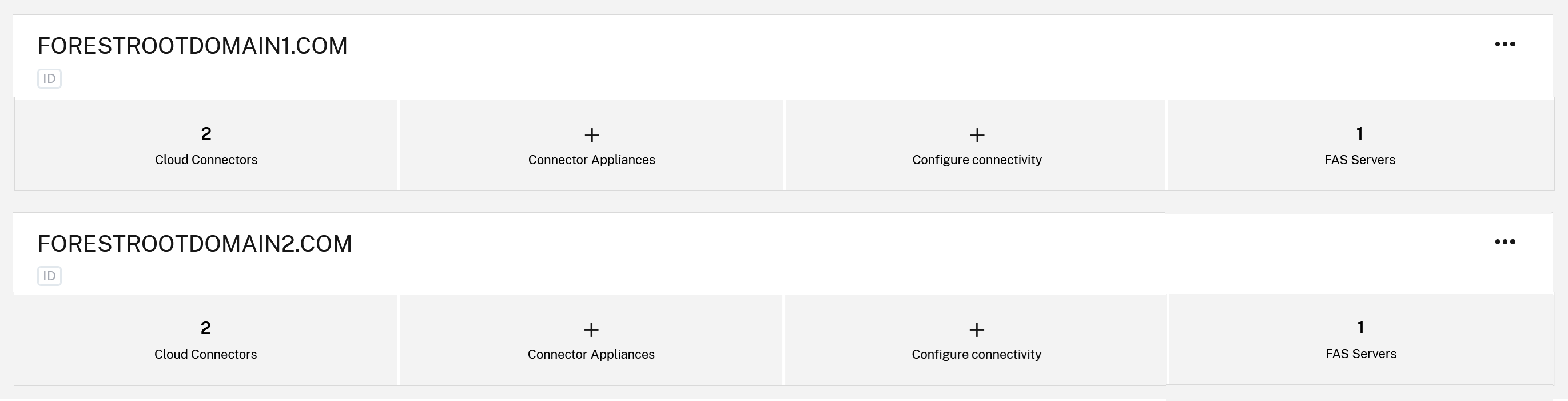Select Cloud Connectors label in FORESTROOTDOMAIN1.COM

pyautogui.click(x=206, y=160)
